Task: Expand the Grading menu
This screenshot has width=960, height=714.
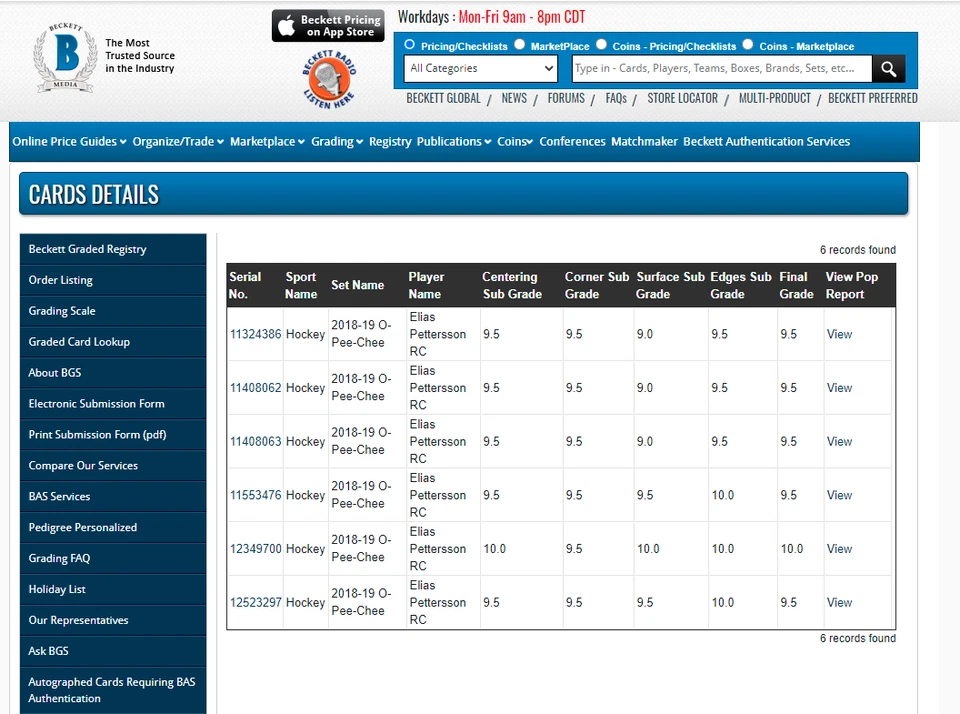Action: (337, 141)
